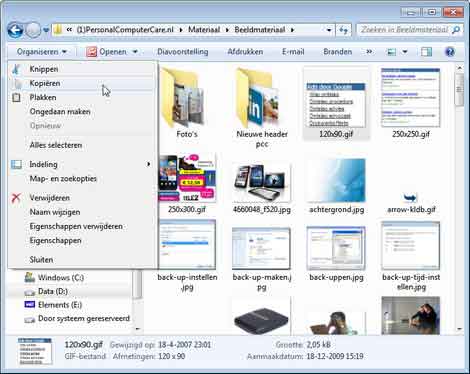The width and height of the screenshot is (470, 374).
Task: Choose Kopiëren from the menu
Action: coord(82,83)
